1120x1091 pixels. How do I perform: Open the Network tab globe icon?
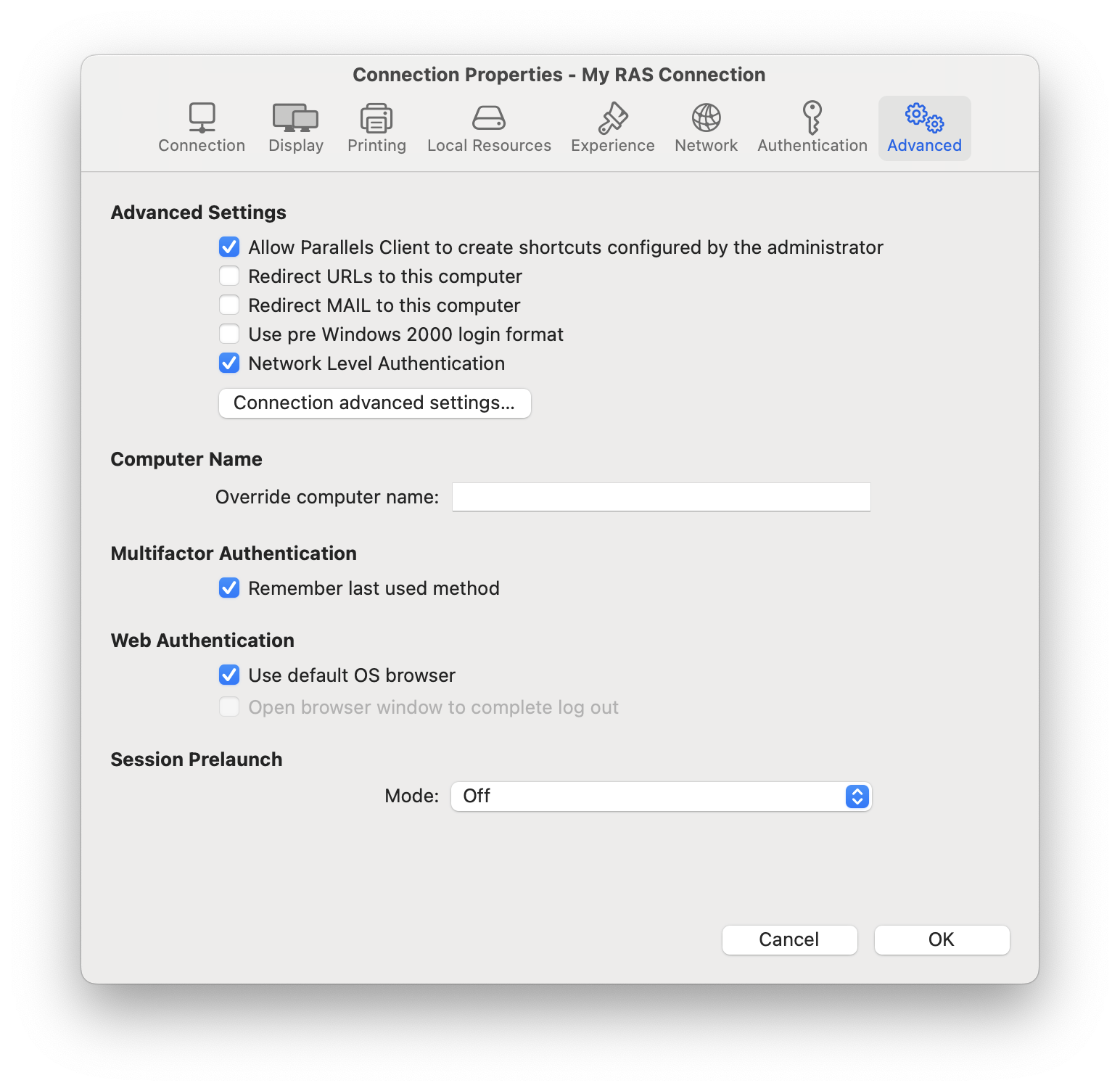tap(706, 118)
